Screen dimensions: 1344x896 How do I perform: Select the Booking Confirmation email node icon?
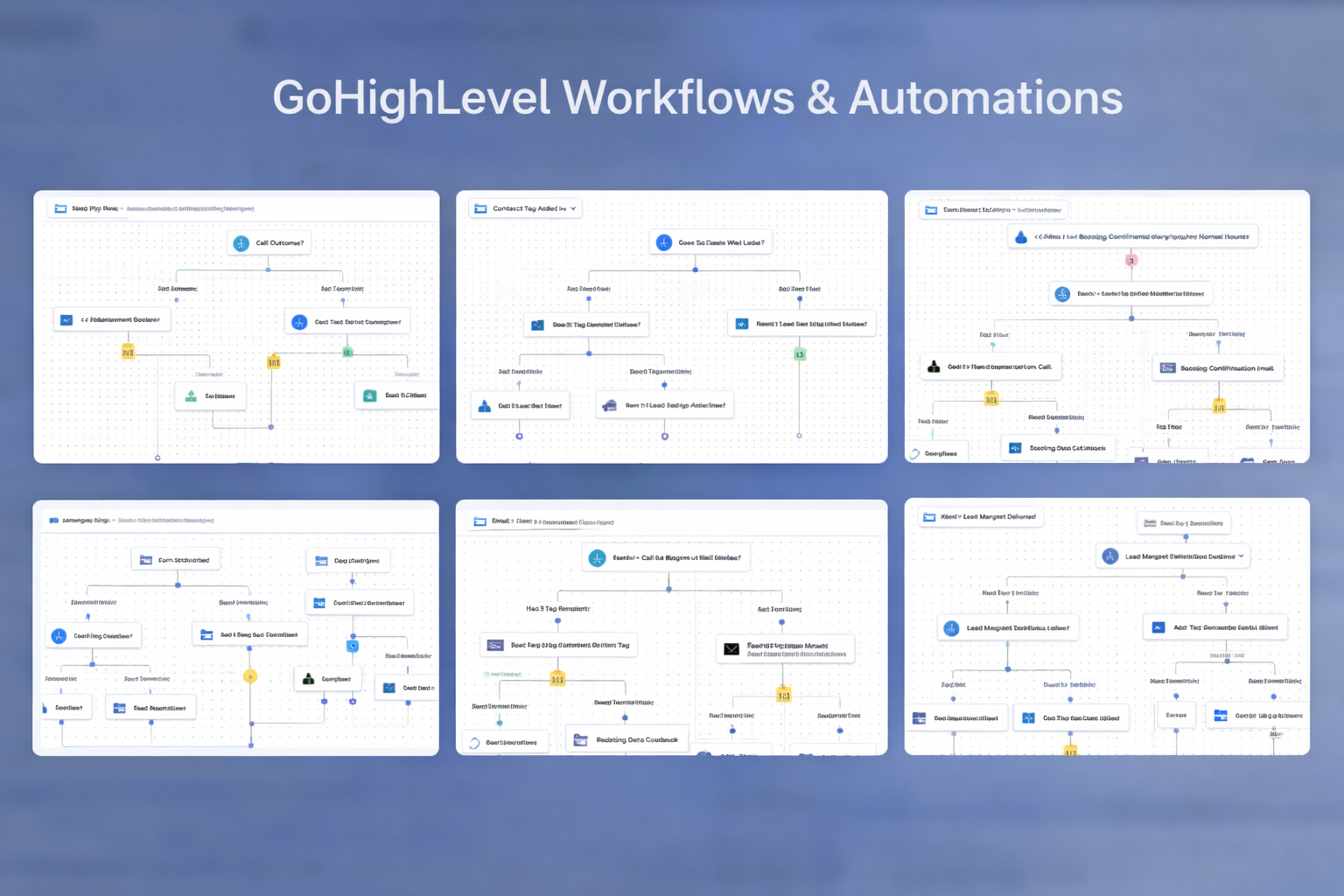(1167, 368)
